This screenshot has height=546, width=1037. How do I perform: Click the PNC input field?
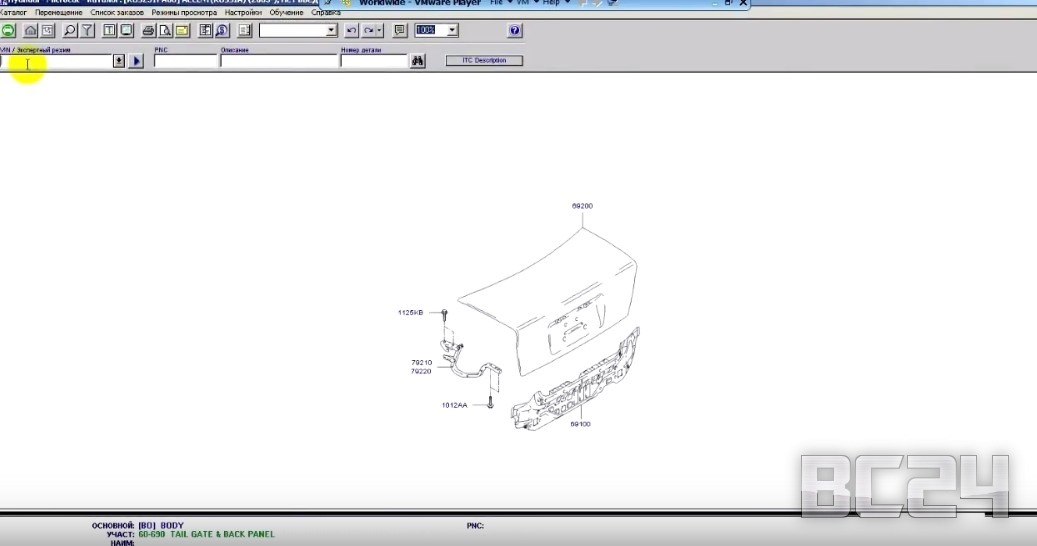point(185,61)
